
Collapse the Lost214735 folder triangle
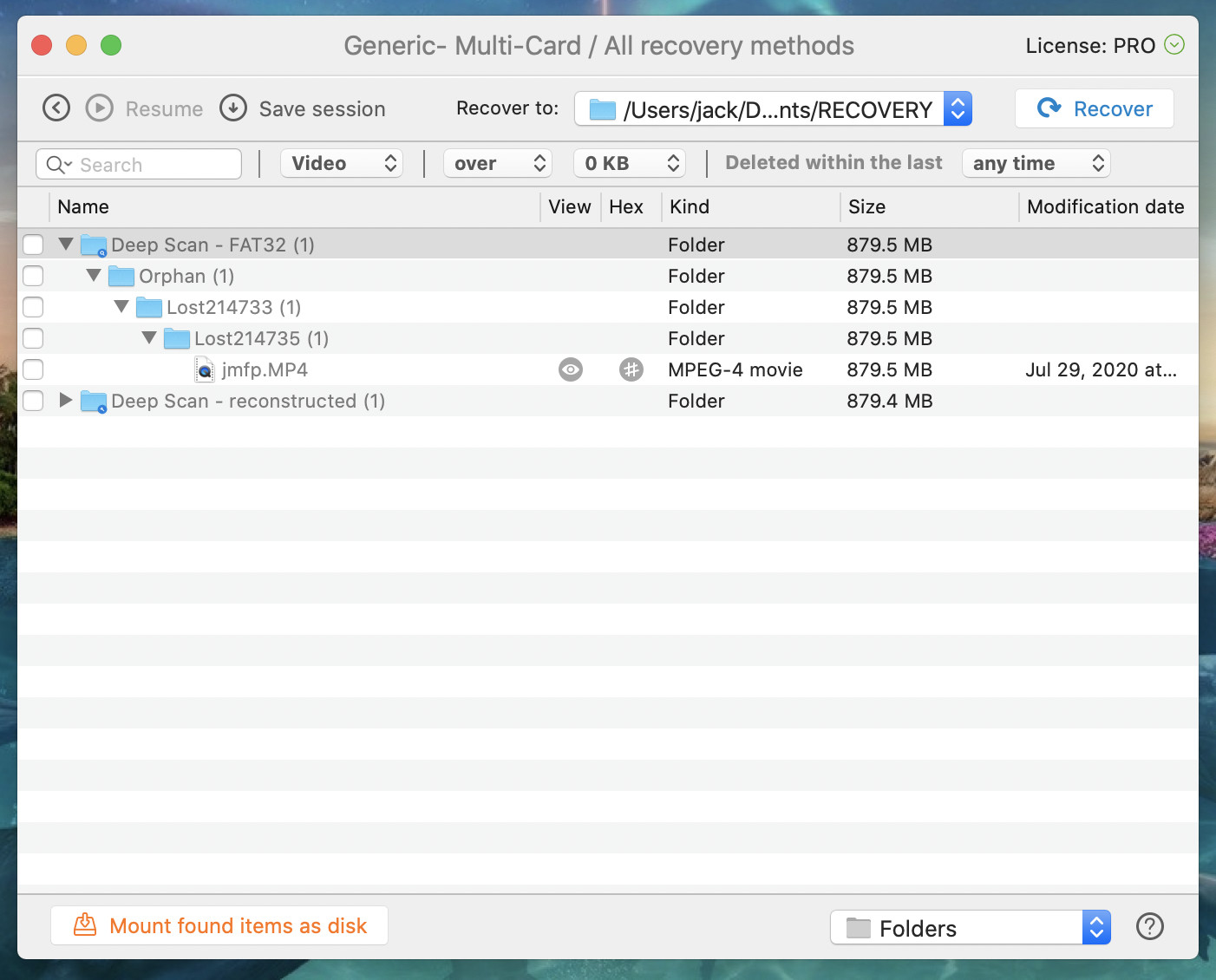pos(149,337)
